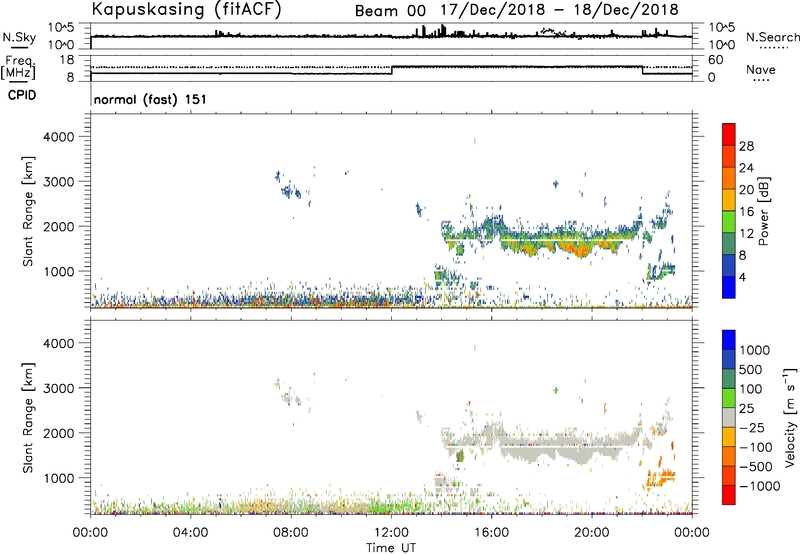This screenshot has width=800, height=554.
Task: Click the '28' tick on Power colorbar
Action: point(746,146)
